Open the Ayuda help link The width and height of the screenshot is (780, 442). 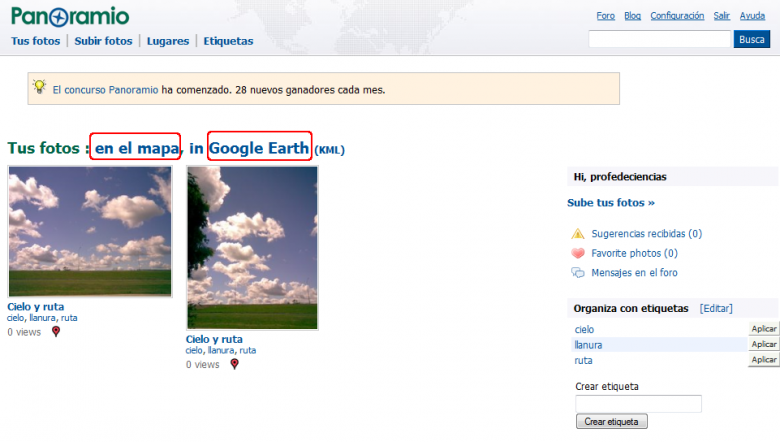point(752,15)
